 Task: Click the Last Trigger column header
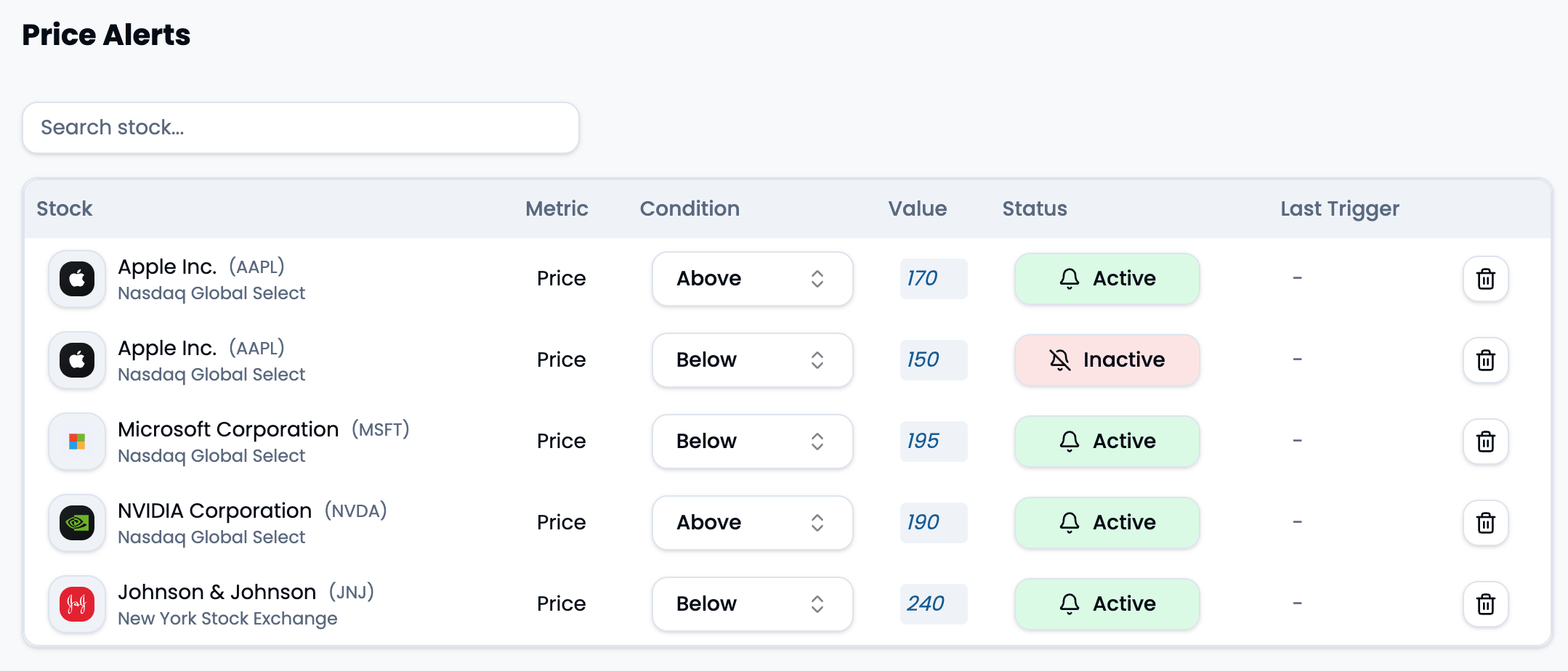[1339, 209]
